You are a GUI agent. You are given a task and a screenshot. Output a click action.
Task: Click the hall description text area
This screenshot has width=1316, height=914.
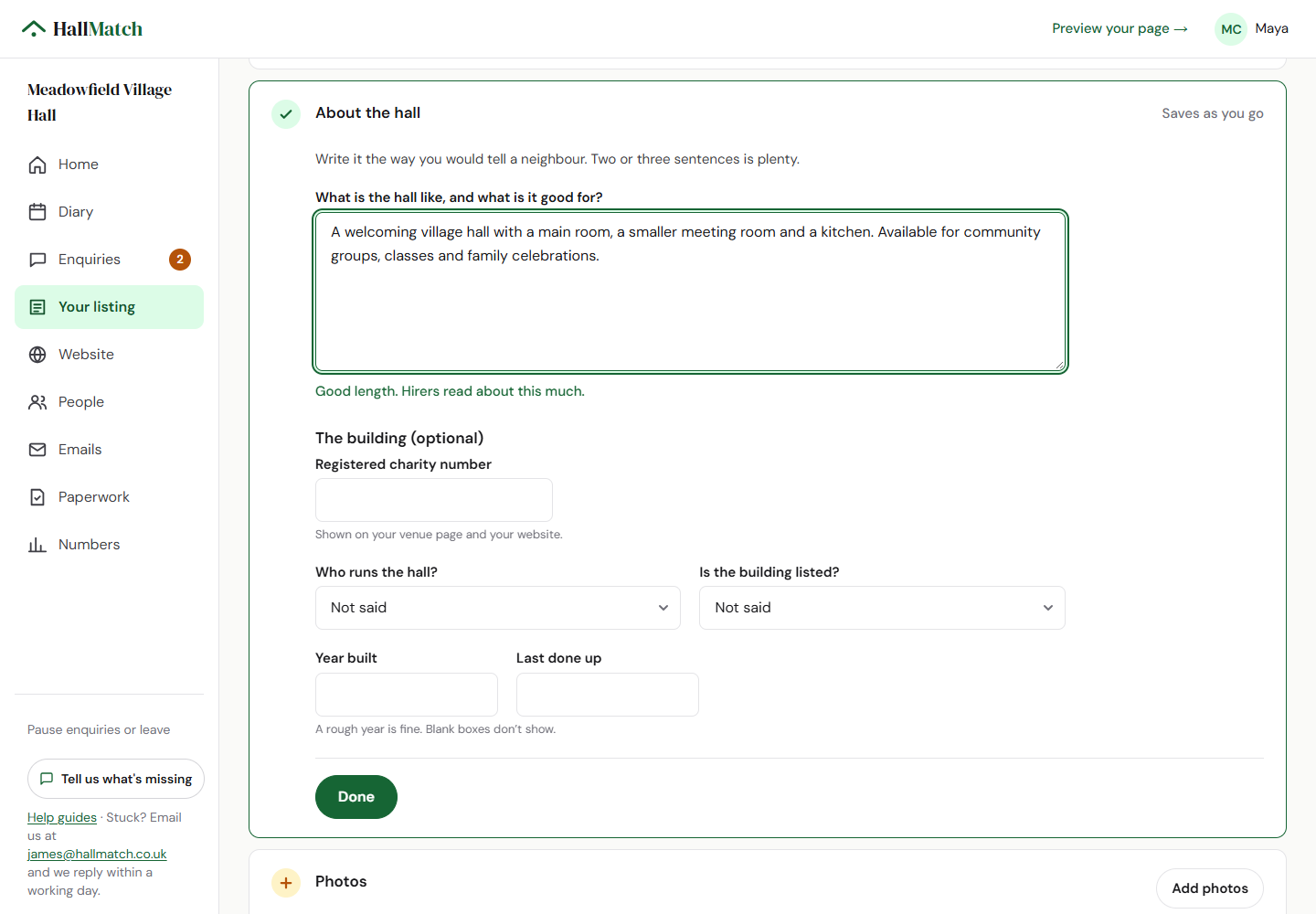click(x=691, y=292)
